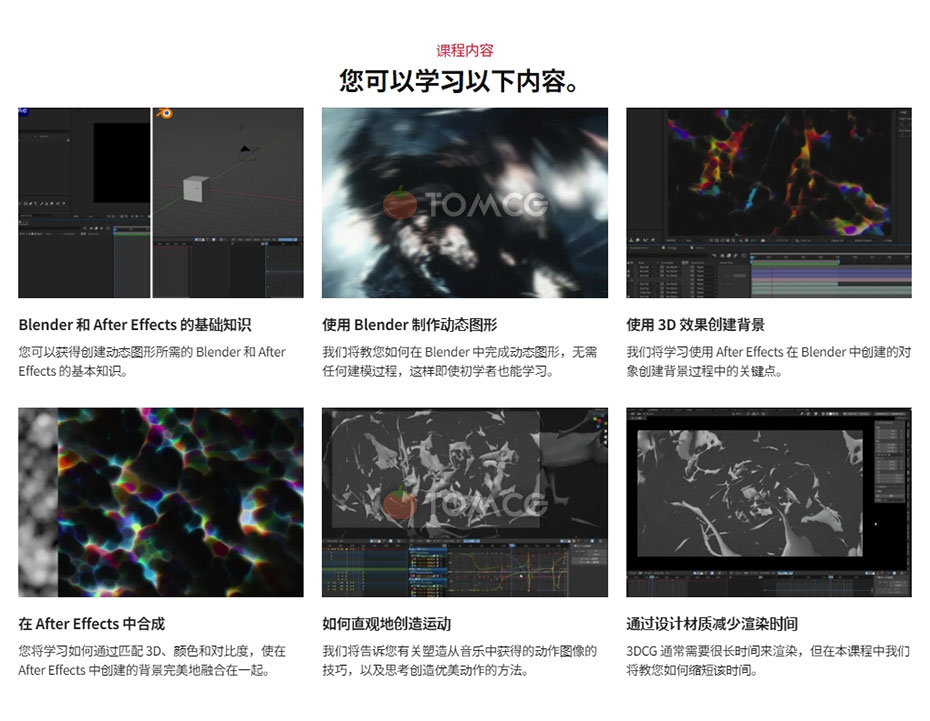The image size is (930, 721).
Task: Click the heading '您可以学习以下内容。'
Action: (459, 81)
